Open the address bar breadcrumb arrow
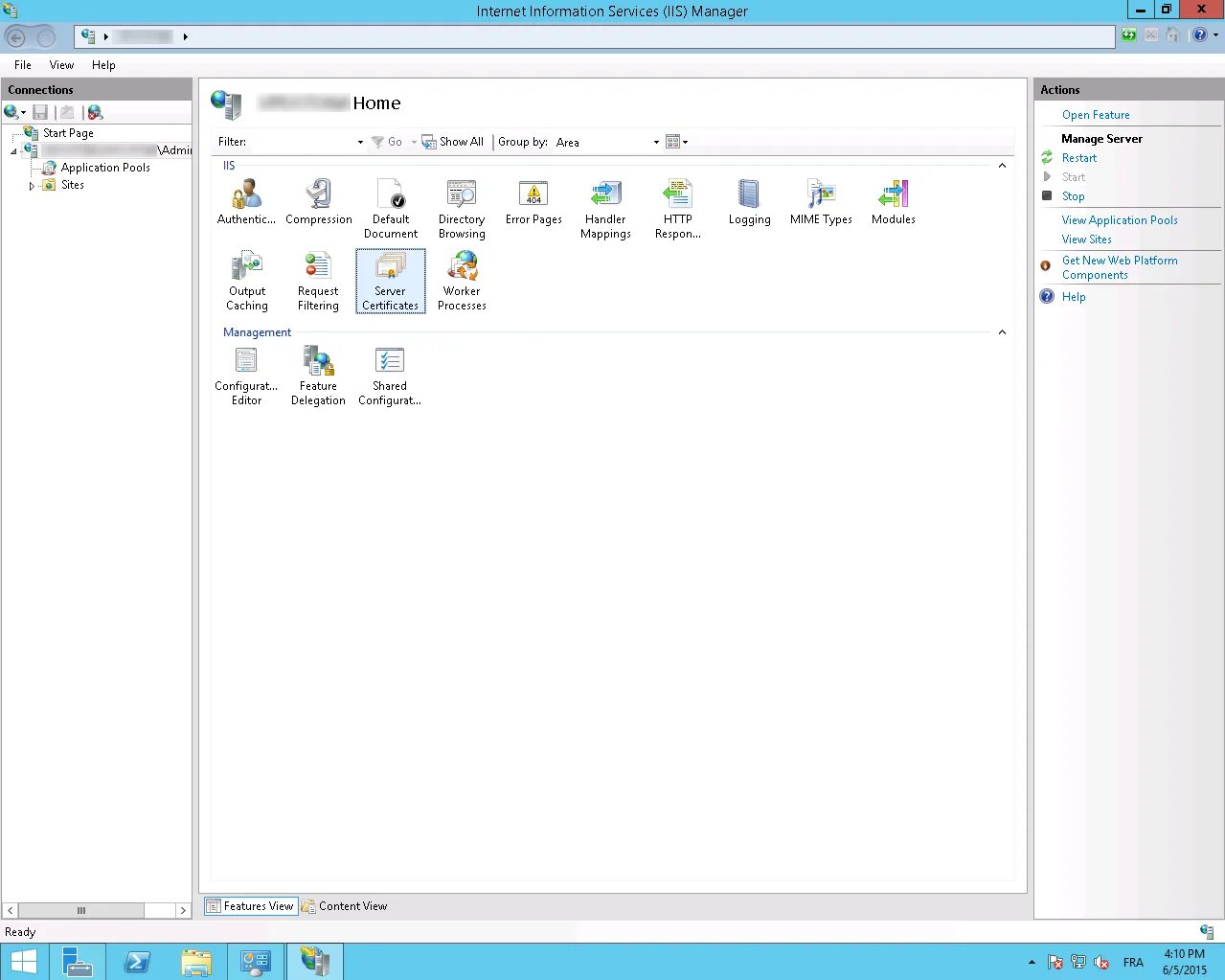 coord(185,36)
